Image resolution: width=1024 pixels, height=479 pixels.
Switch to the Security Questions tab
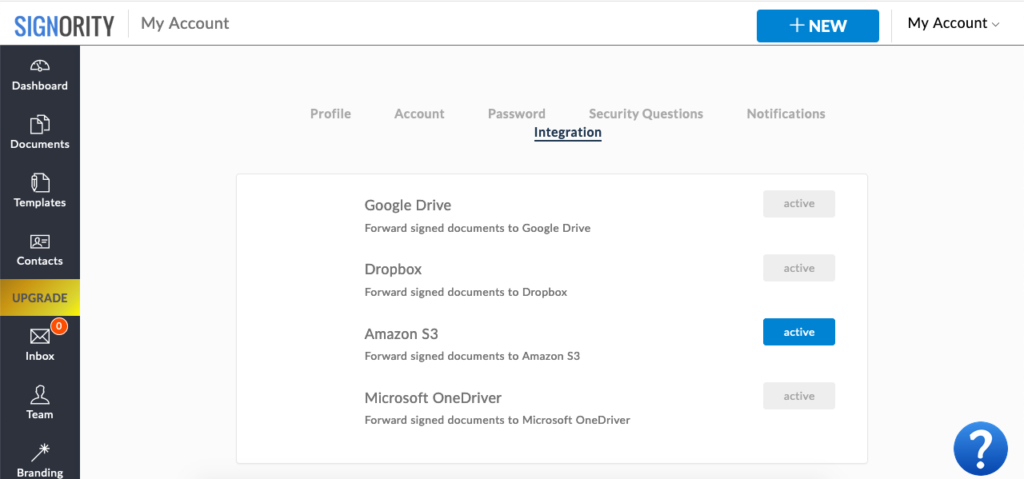[x=646, y=114]
